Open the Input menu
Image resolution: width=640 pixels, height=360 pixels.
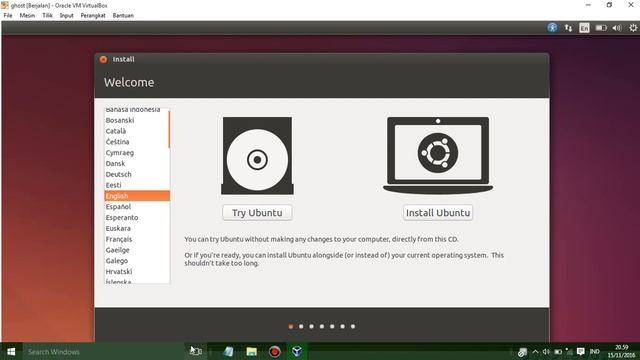point(67,16)
